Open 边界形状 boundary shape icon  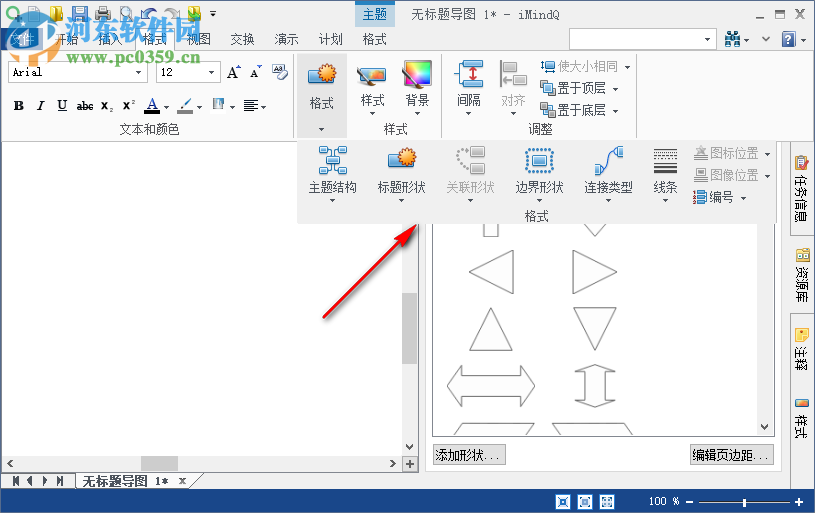click(540, 161)
